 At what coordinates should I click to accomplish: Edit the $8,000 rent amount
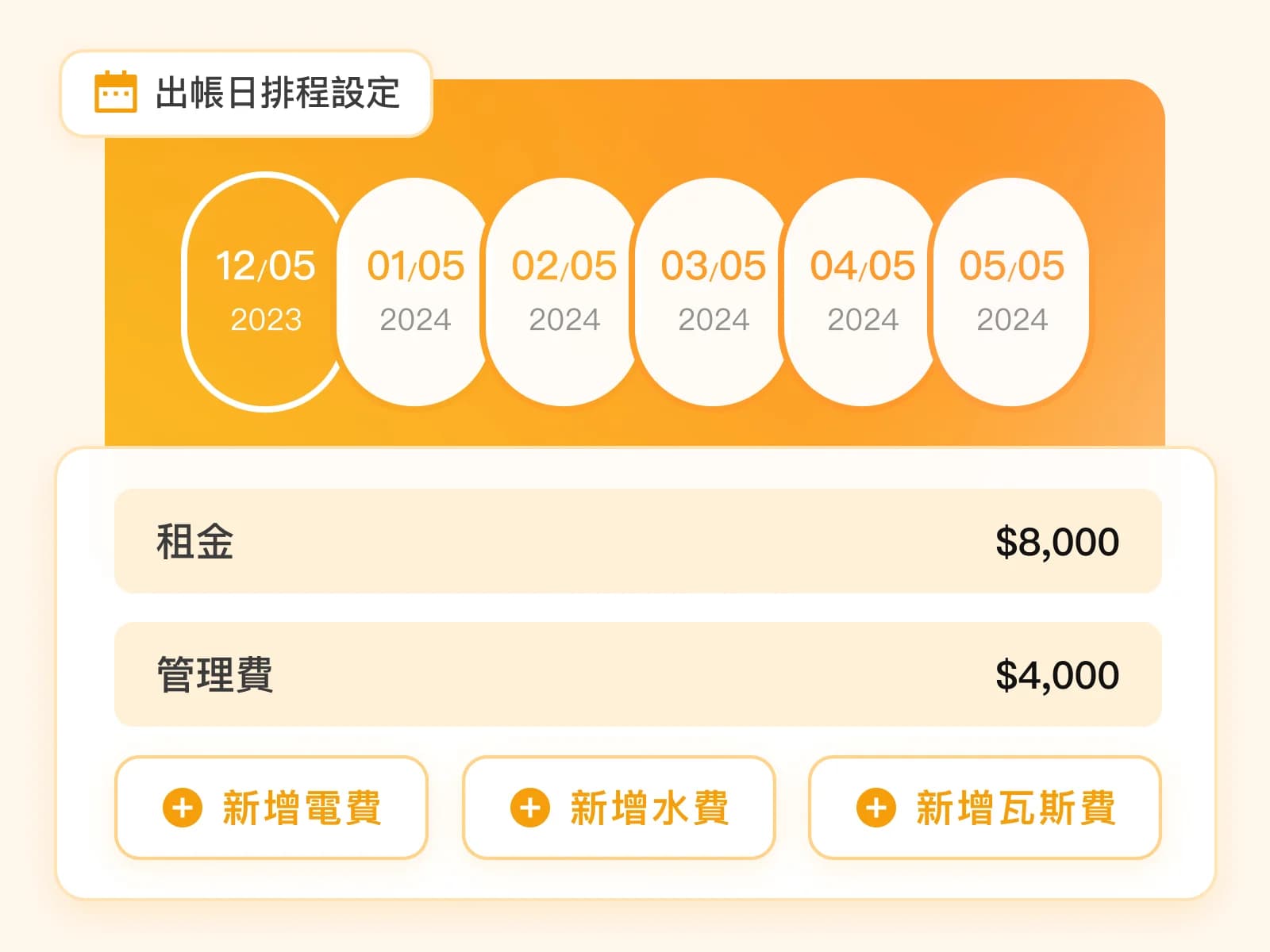(x=1057, y=542)
